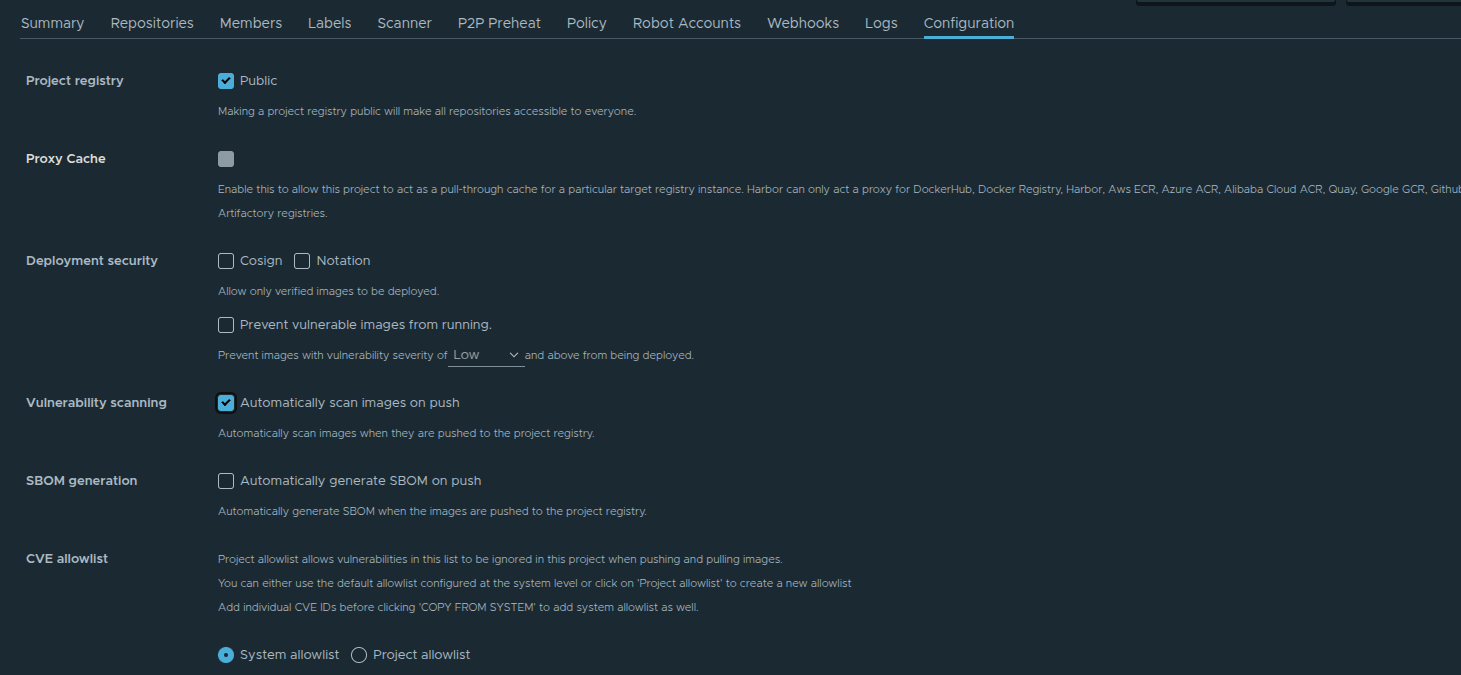
Task: Uncheck the Public project registry checkbox
Action: coord(226,81)
